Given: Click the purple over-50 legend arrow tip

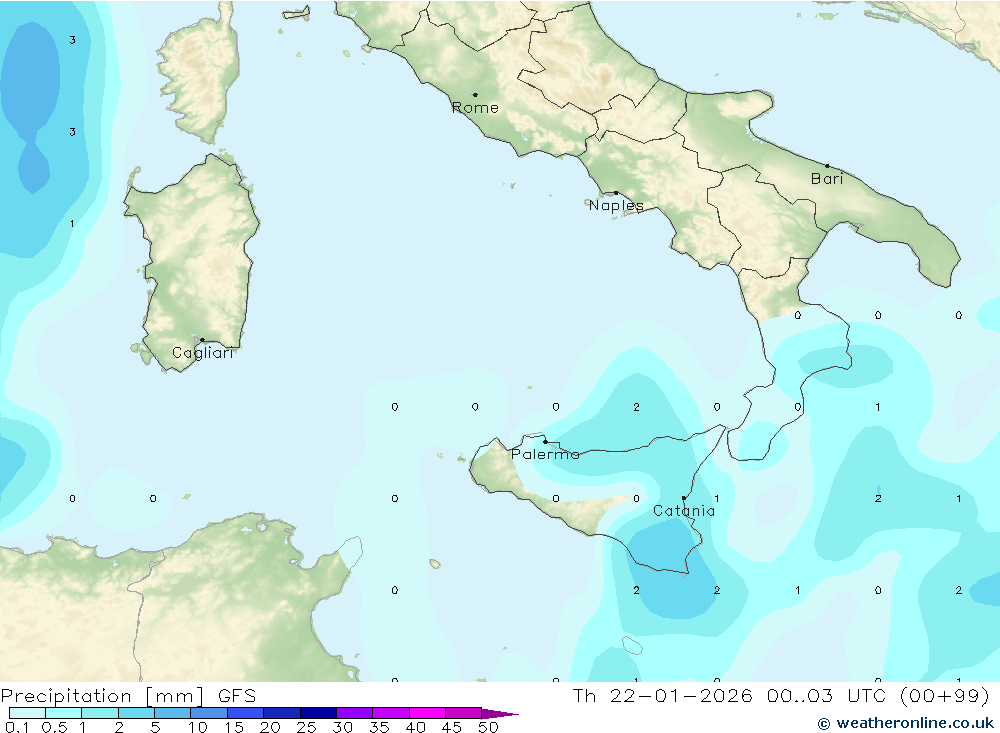Looking at the screenshot, I should tap(500, 714).
